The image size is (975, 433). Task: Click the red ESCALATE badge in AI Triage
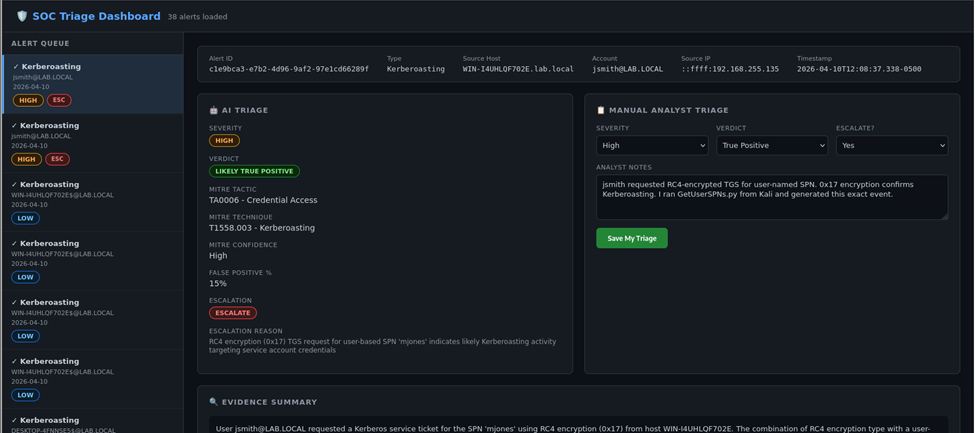pos(232,313)
